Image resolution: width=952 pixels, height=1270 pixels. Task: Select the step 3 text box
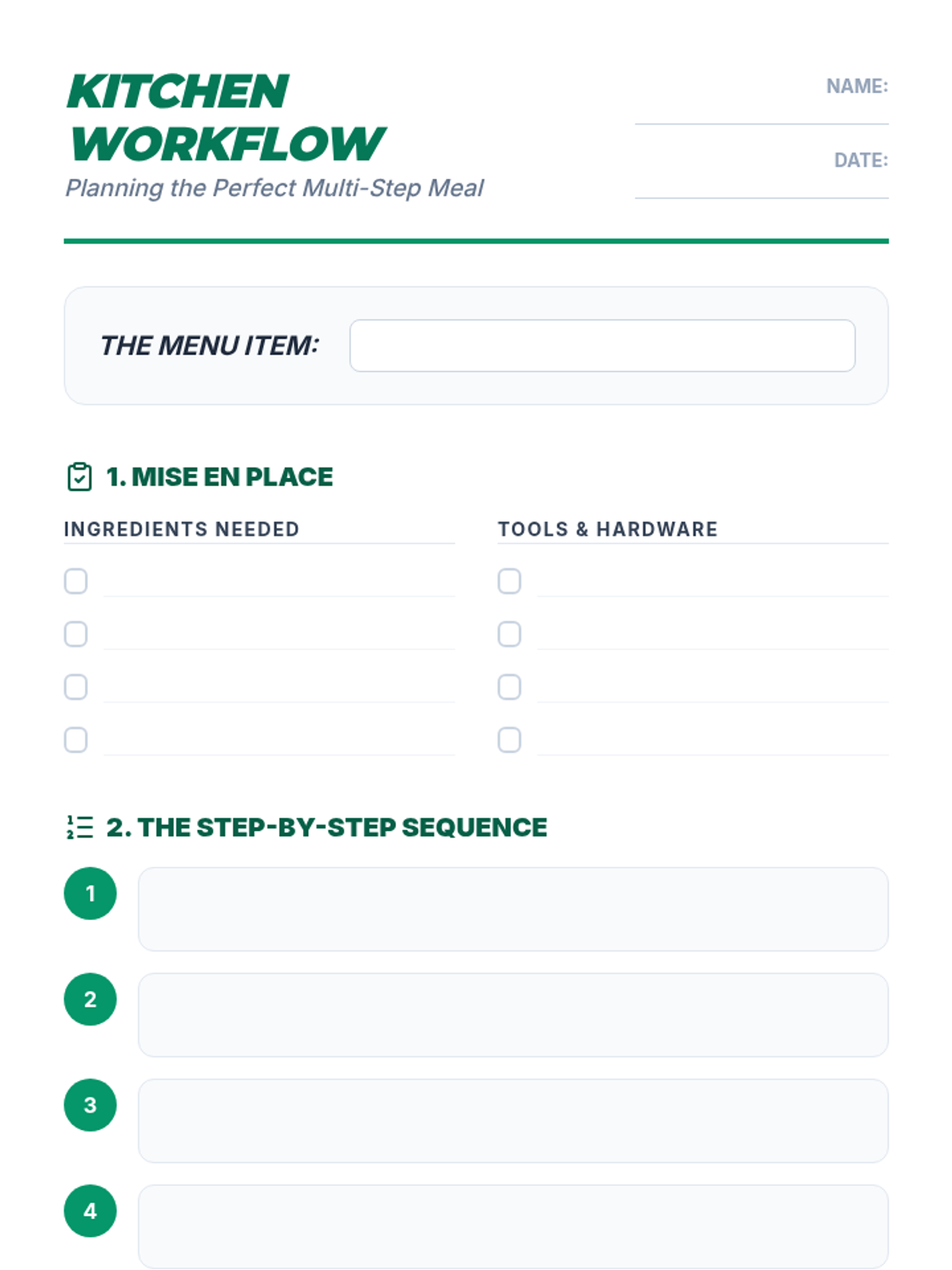[512, 1121]
